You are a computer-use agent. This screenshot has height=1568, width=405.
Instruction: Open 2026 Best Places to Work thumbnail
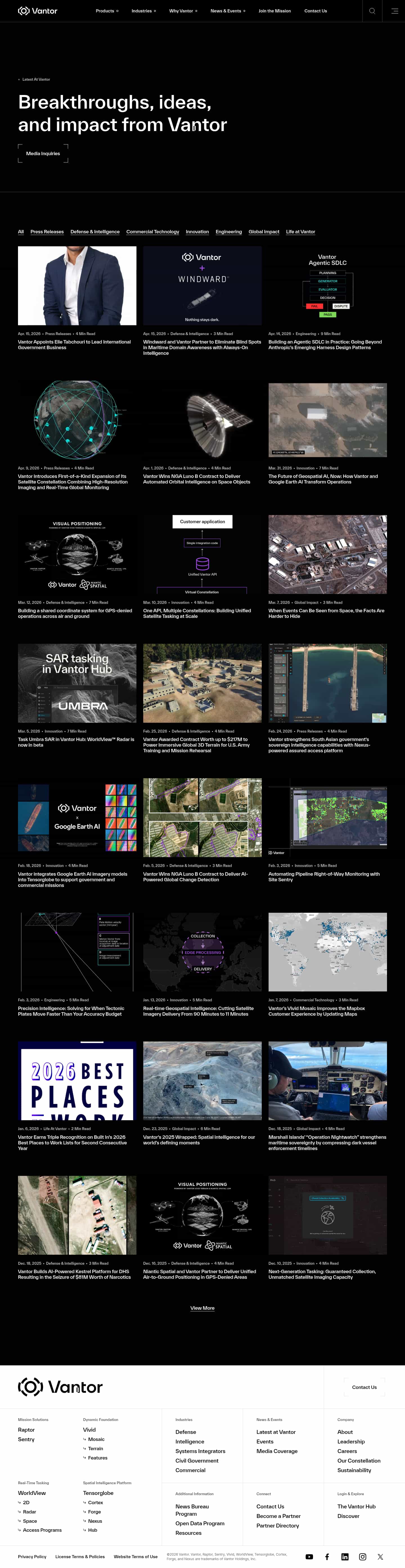click(x=77, y=1081)
